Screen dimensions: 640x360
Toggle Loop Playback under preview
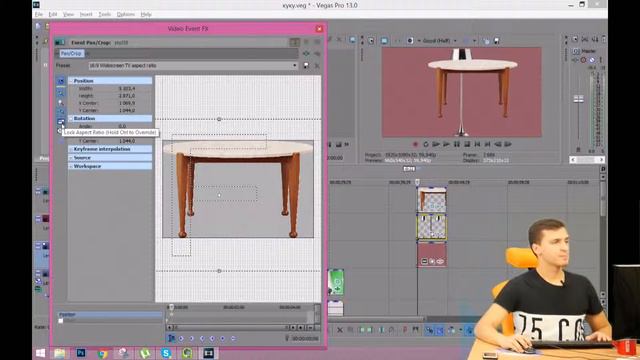426,144
